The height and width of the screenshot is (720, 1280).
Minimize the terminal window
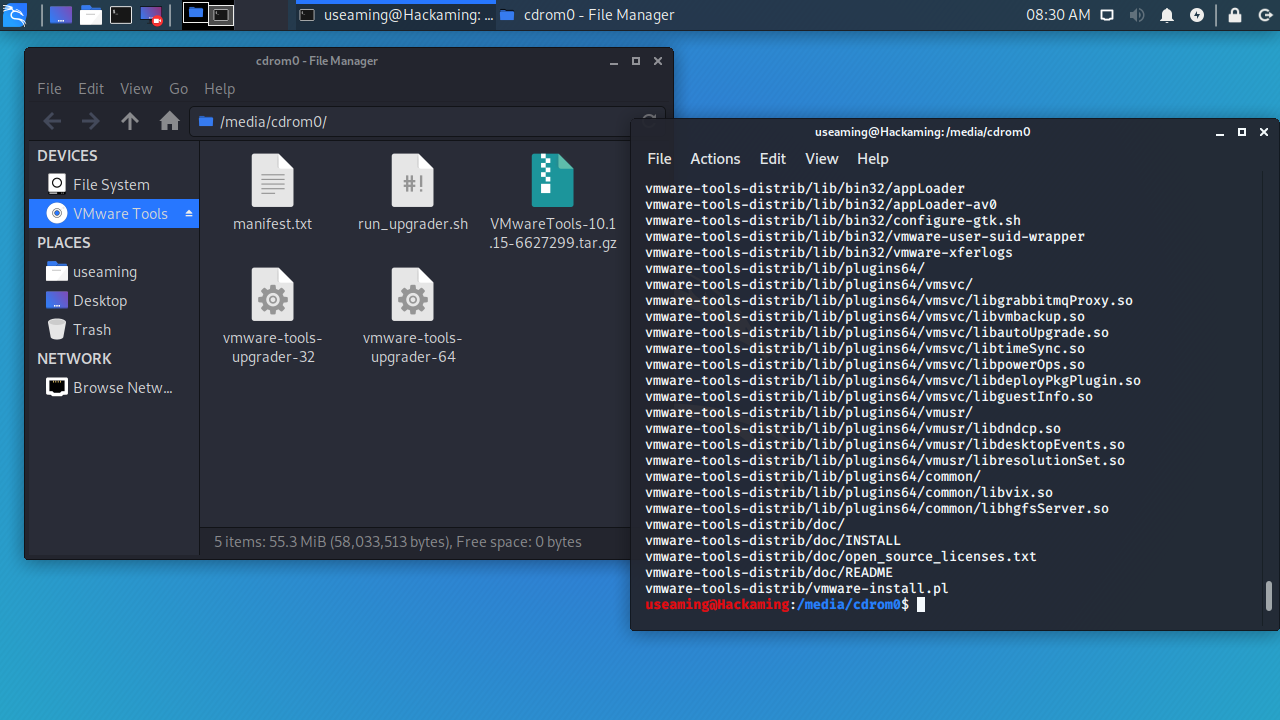click(1220, 132)
